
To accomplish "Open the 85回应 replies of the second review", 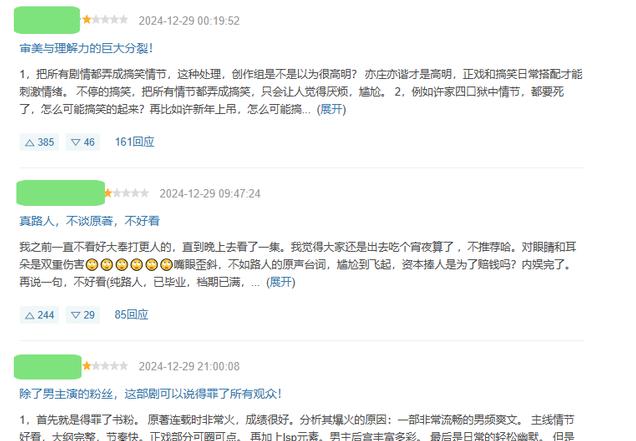I will pos(131,315).
